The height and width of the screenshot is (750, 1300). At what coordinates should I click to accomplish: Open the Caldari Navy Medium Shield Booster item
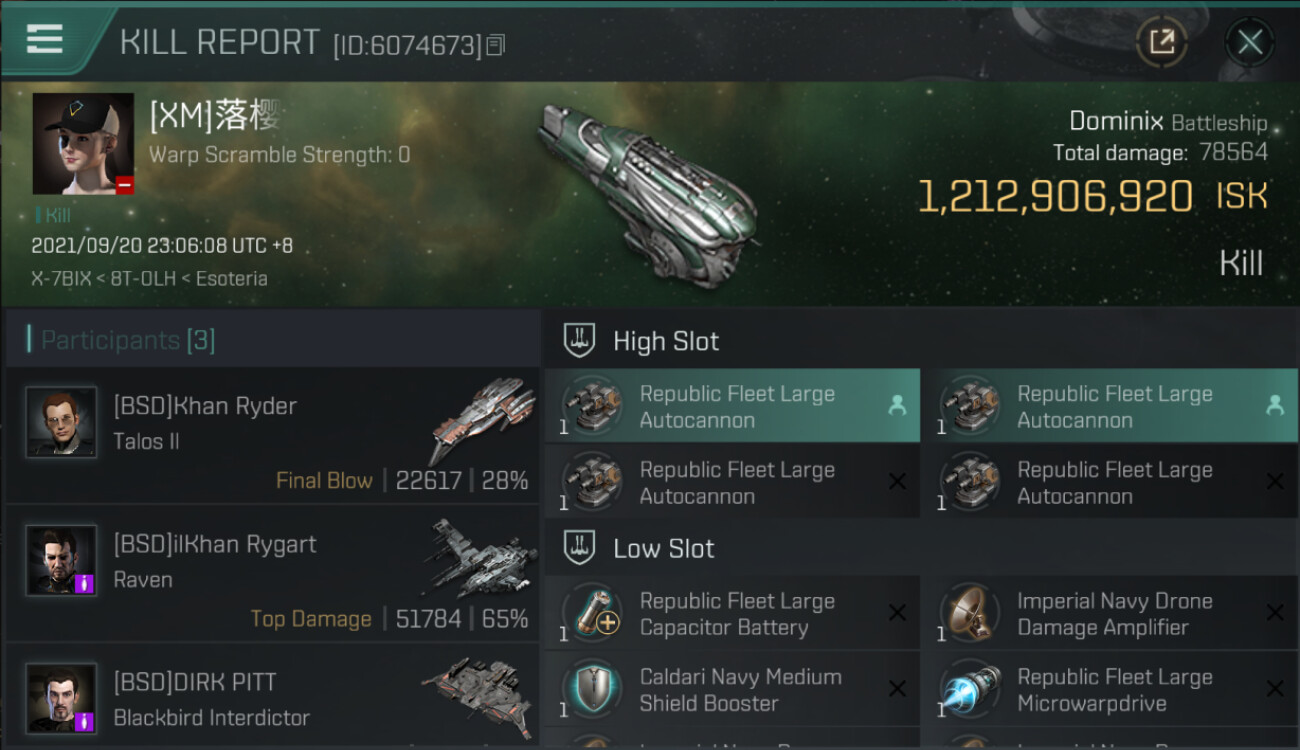[x=739, y=690]
